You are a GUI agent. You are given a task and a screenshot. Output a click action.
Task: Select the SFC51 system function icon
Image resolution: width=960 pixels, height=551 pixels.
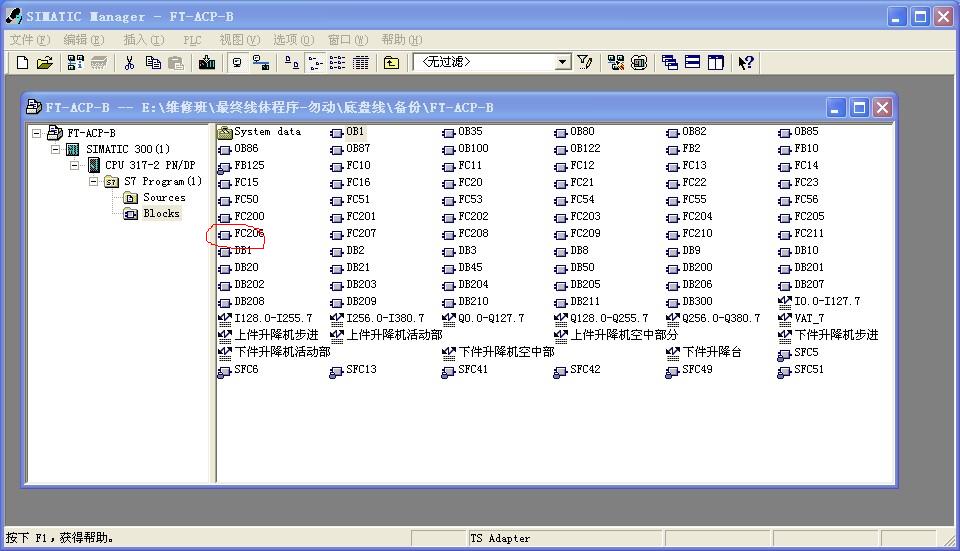[784, 371]
